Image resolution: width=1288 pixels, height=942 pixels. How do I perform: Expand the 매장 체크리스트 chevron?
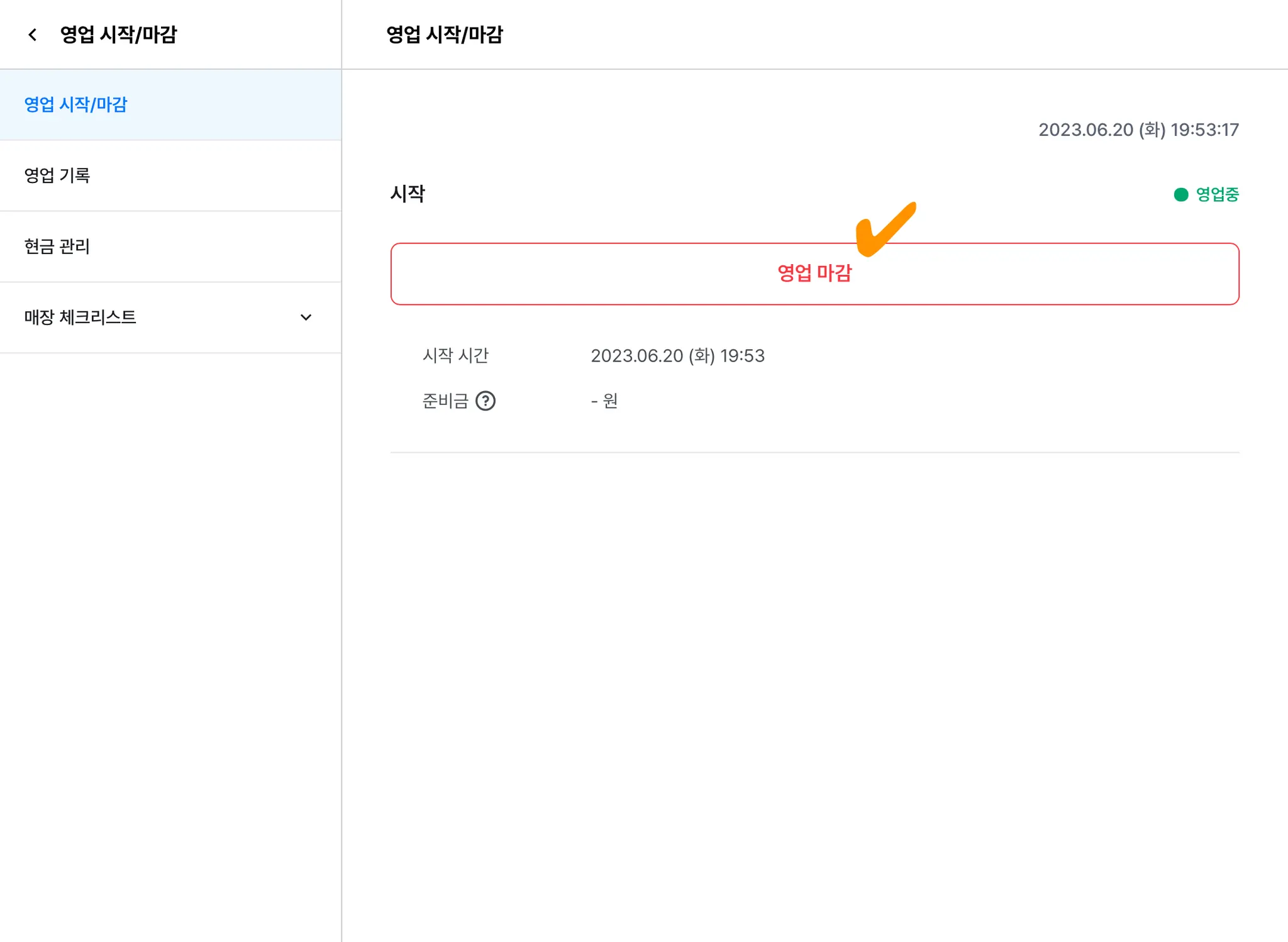[x=306, y=318]
